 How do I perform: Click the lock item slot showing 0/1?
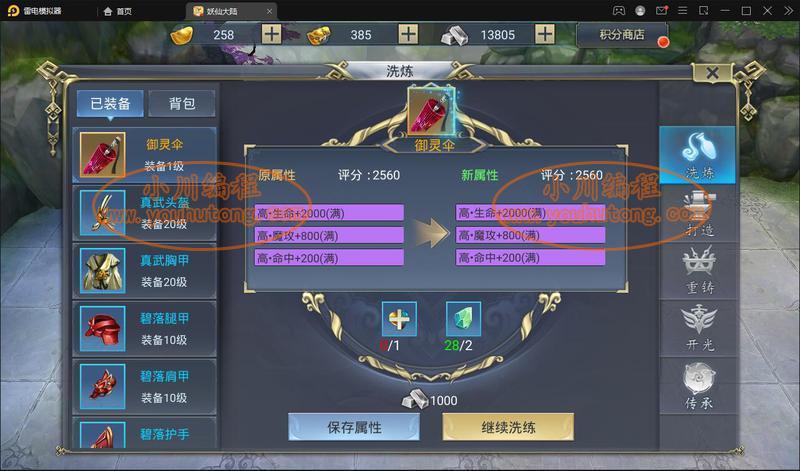click(x=399, y=319)
